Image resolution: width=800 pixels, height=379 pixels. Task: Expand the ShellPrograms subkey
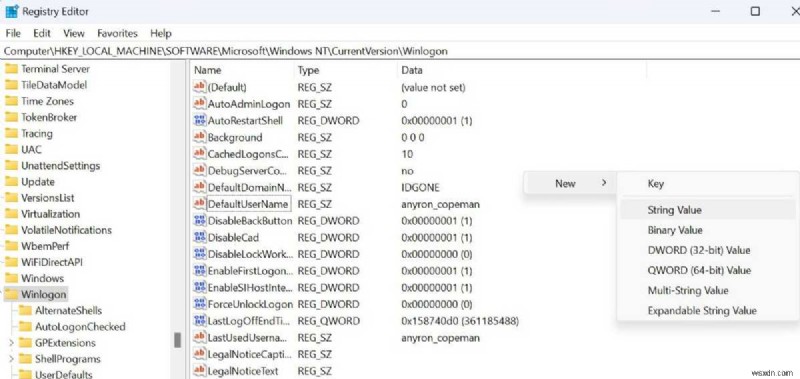(11, 359)
